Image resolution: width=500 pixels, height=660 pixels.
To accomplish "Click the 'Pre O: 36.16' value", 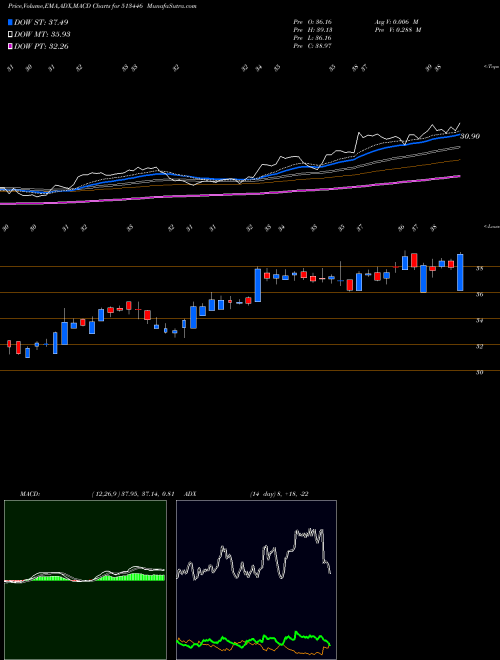I will click(314, 22).
